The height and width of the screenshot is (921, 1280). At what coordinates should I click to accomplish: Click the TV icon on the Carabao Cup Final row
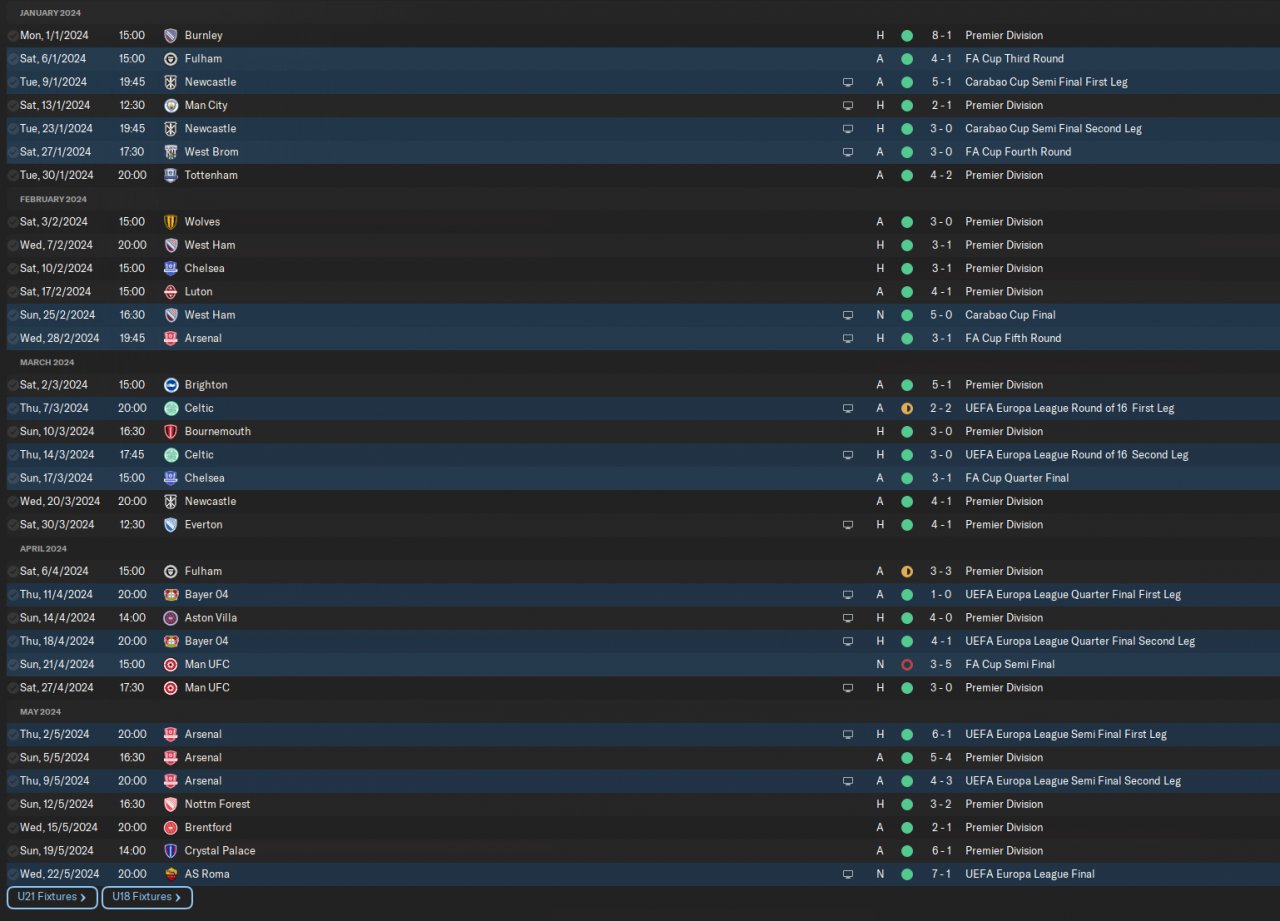coord(848,315)
